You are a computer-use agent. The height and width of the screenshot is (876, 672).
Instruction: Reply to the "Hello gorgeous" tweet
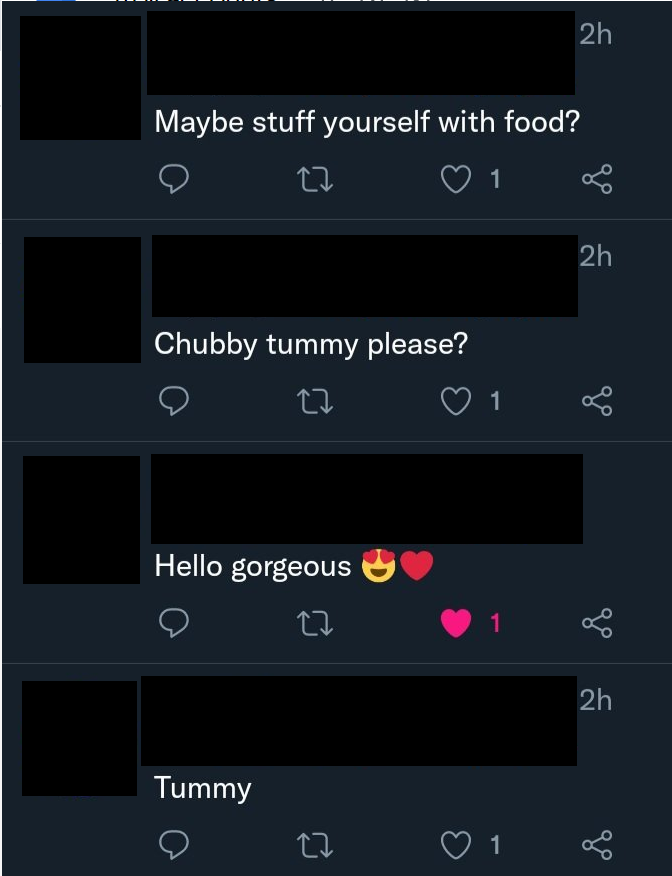click(175, 624)
